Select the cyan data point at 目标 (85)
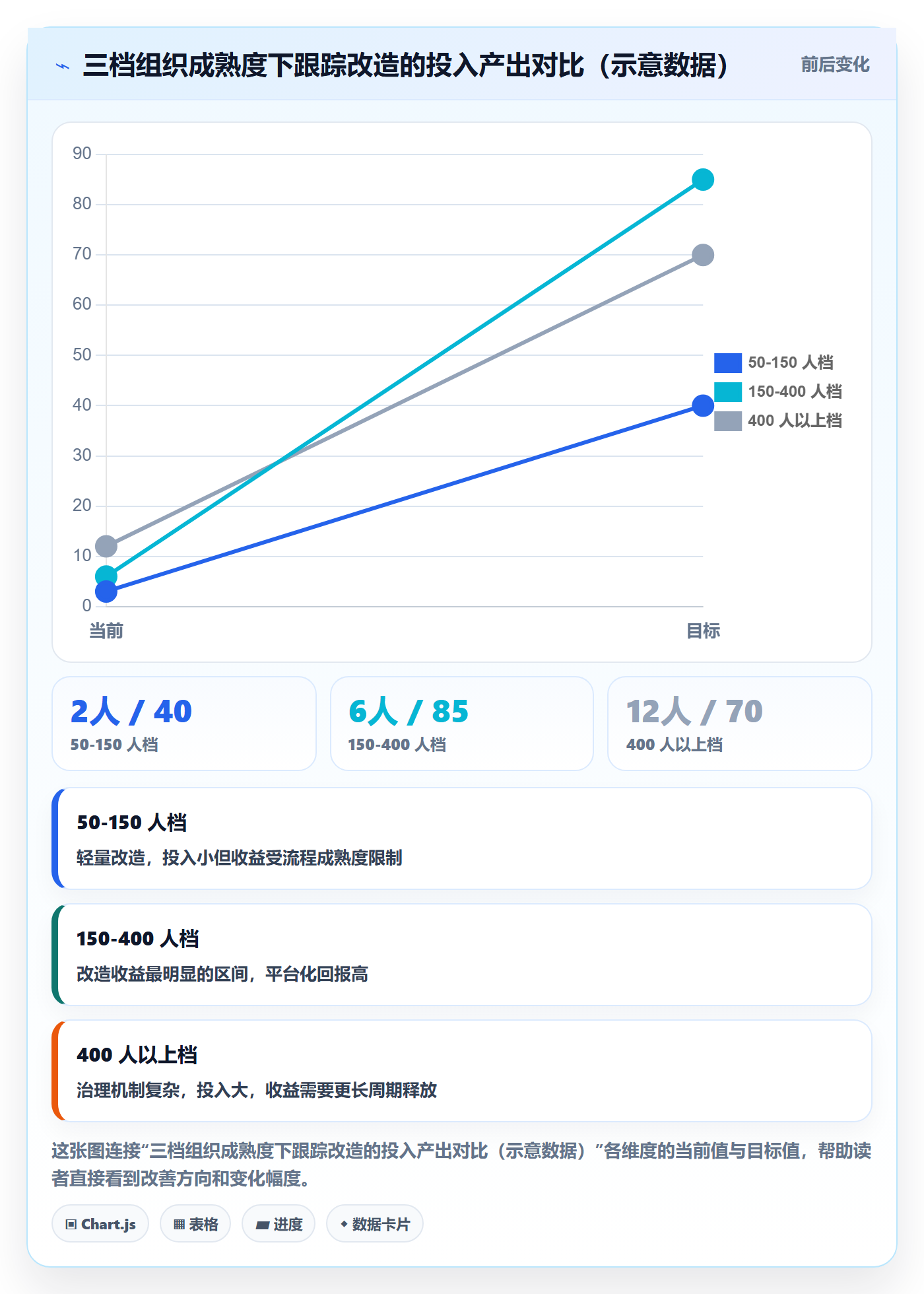 [x=703, y=180]
